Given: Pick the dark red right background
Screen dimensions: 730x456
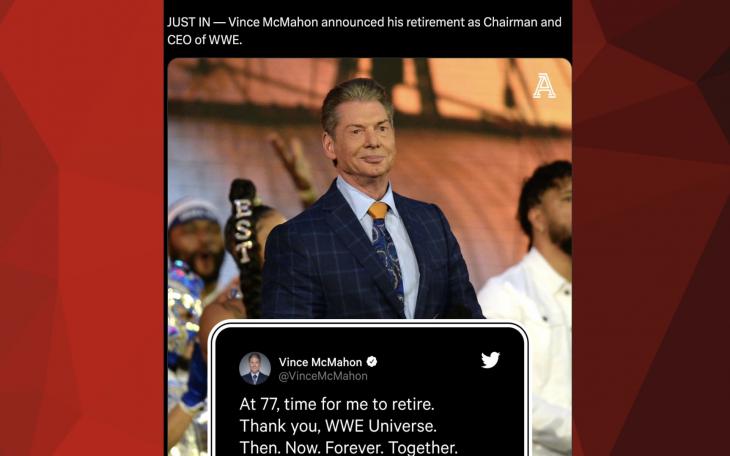Looking at the screenshot, I should (651, 228).
